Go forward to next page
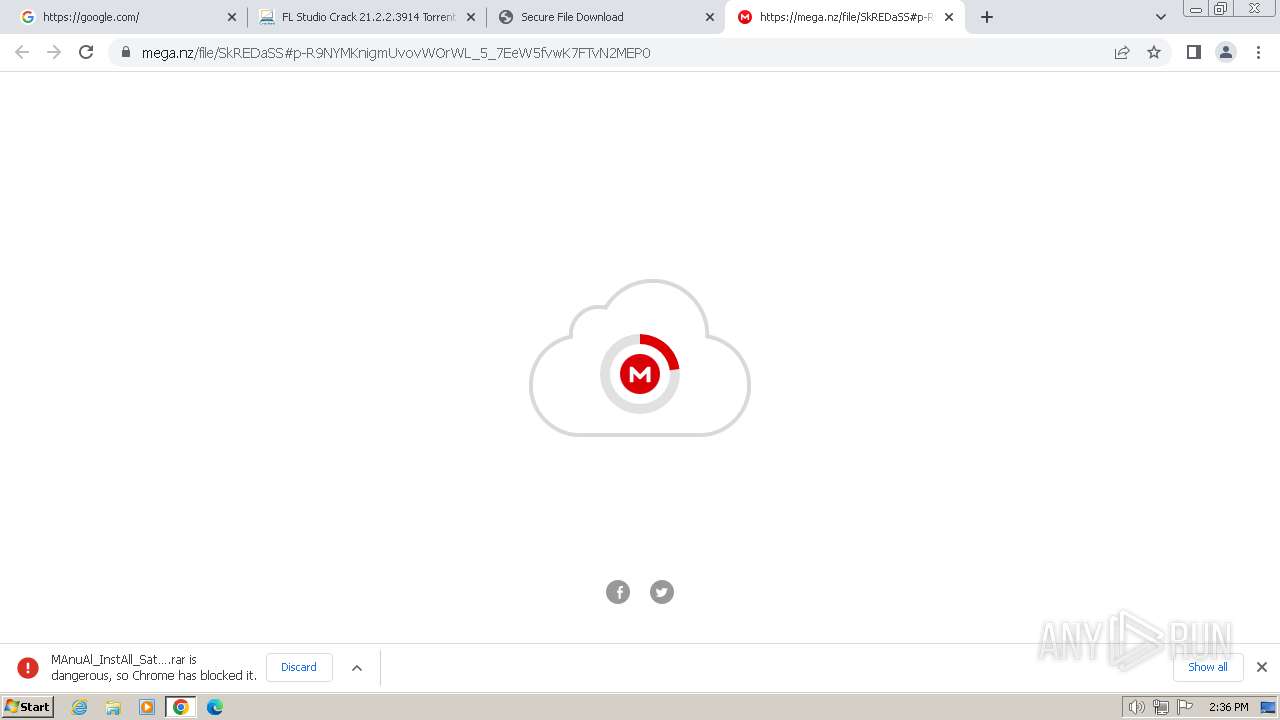Image resolution: width=1280 pixels, height=720 pixels. click(54, 52)
